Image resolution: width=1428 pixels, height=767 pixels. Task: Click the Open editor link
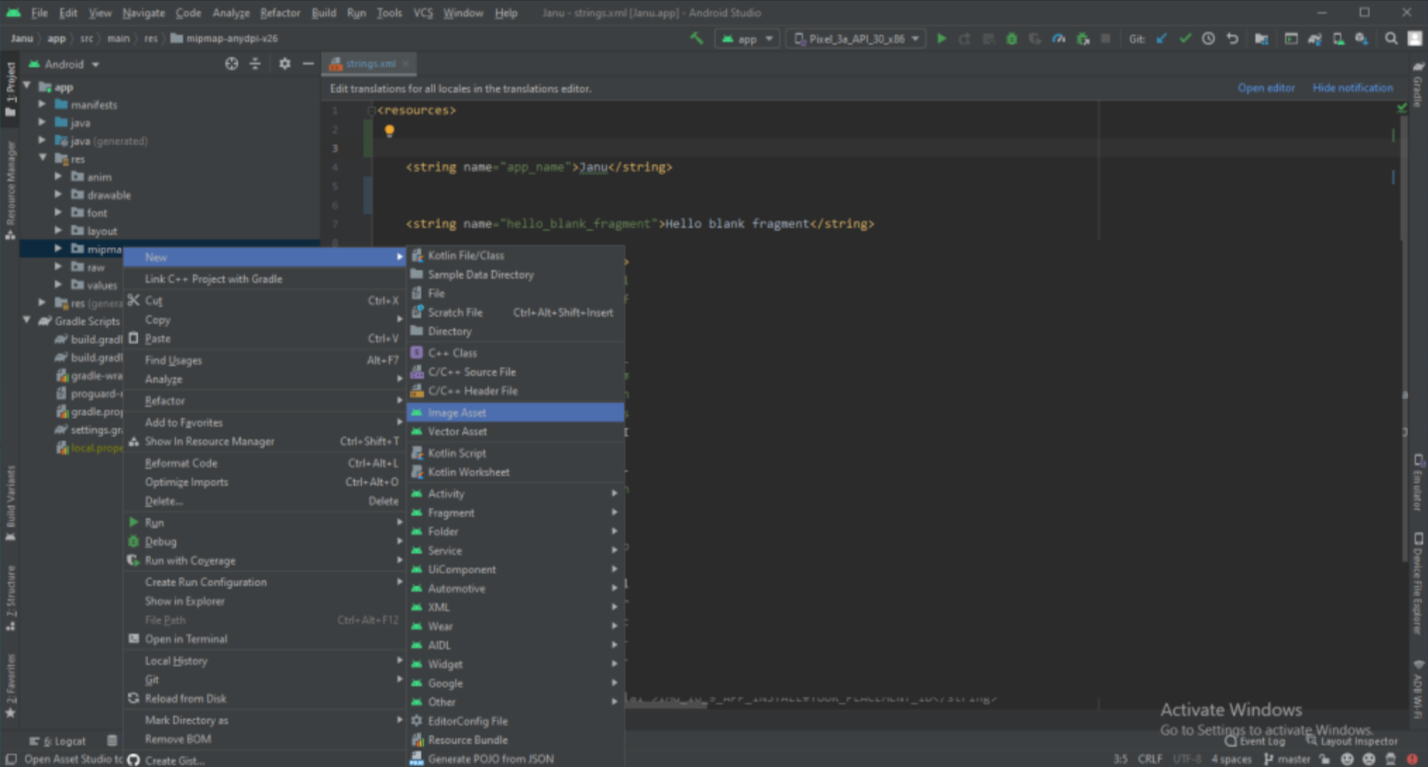point(1266,88)
